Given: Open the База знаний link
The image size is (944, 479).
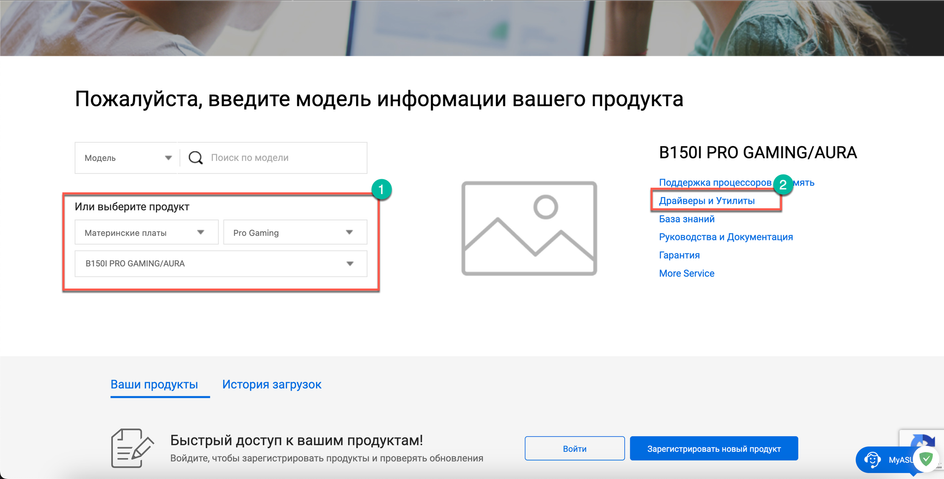Looking at the screenshot, I should 687,219.
